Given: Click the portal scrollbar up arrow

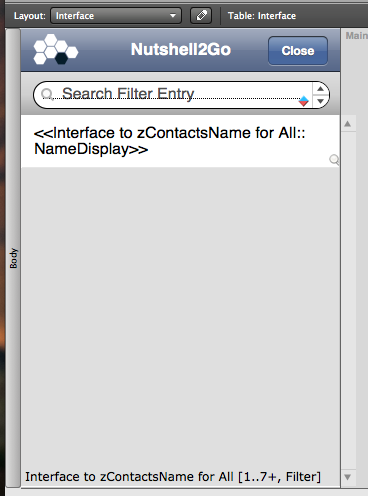Looking at the screenshot, I should pyautogui.click(x=348, y=124).
